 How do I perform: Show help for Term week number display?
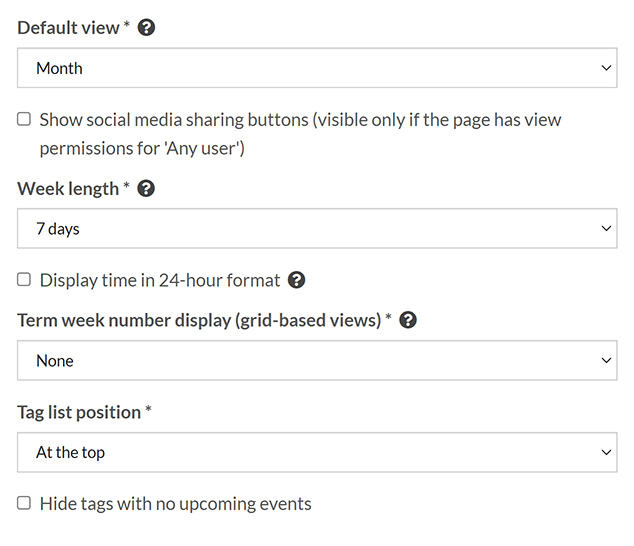pyautogui.click(x=408, y=320)
